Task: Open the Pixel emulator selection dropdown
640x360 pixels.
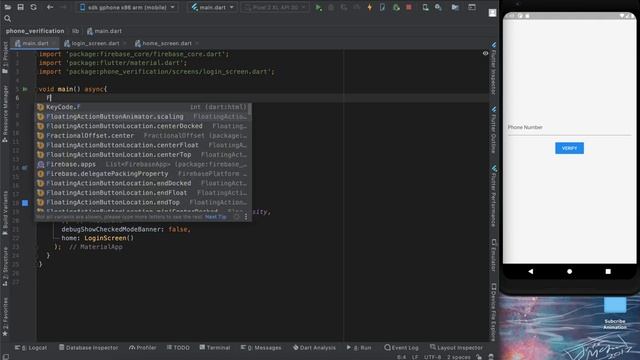Action: [275, 7]
